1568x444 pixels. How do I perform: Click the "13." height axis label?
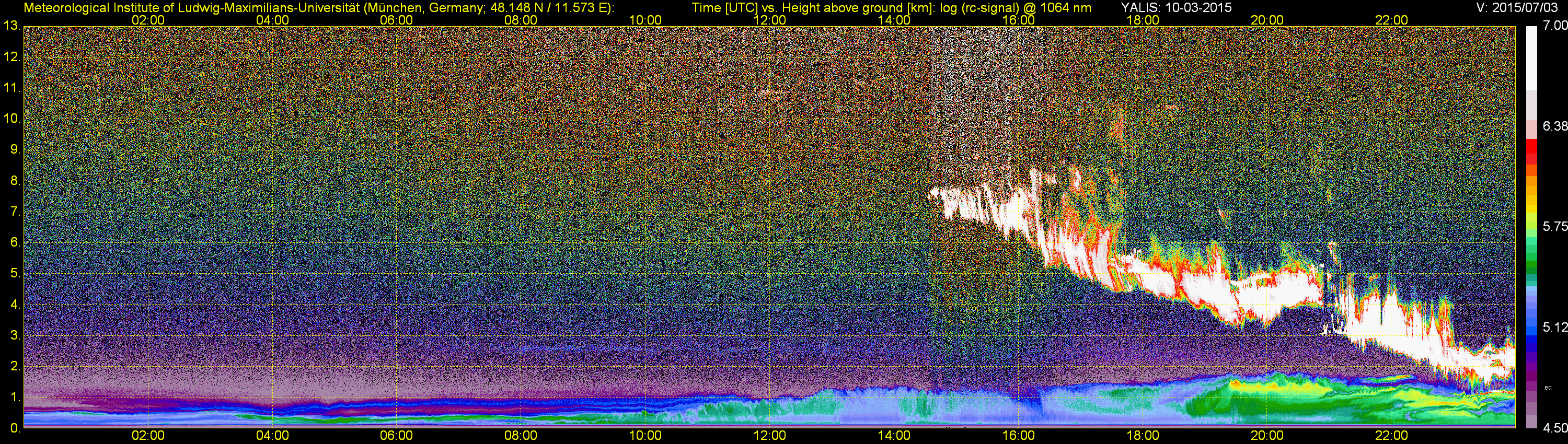[11, 26]
